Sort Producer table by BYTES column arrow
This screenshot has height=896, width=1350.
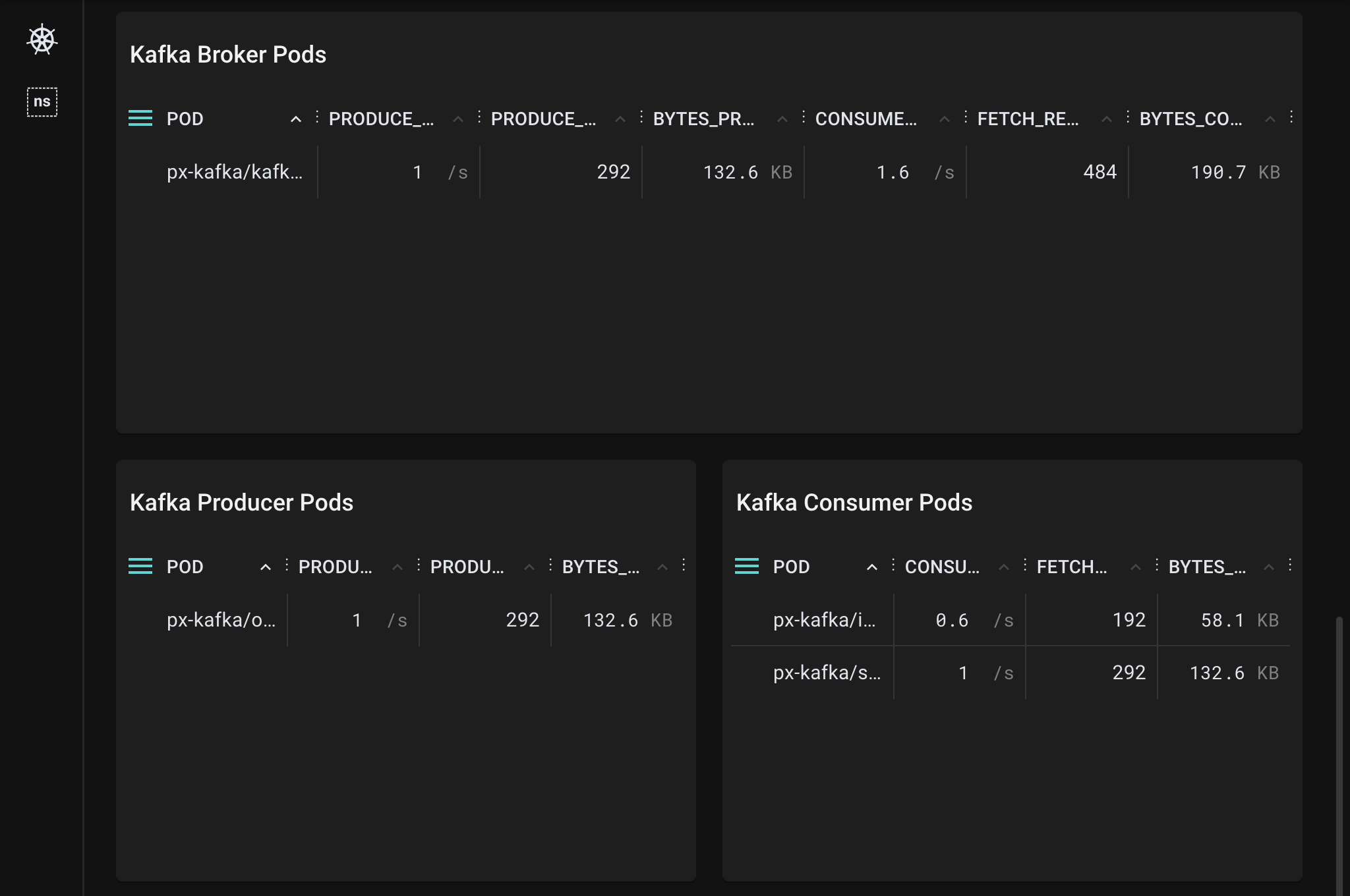point(662,567)
